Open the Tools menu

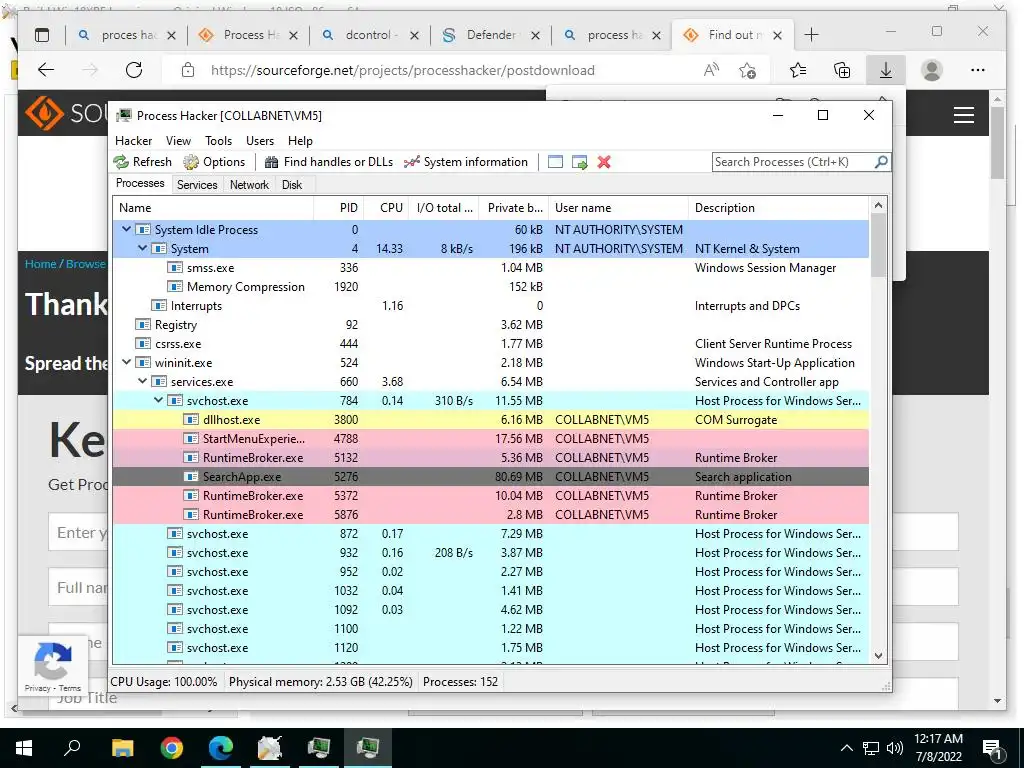[218, 141]
